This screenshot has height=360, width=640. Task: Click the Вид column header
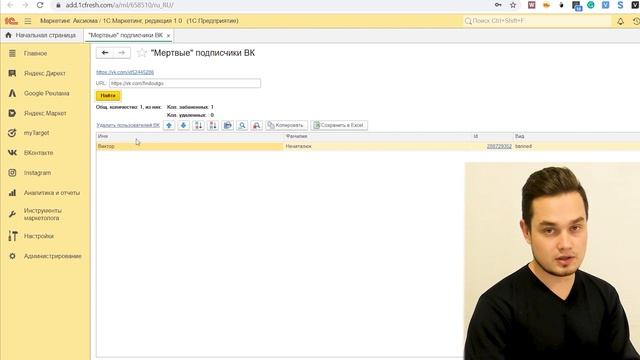pyautogui.click(x=577, y=136)
